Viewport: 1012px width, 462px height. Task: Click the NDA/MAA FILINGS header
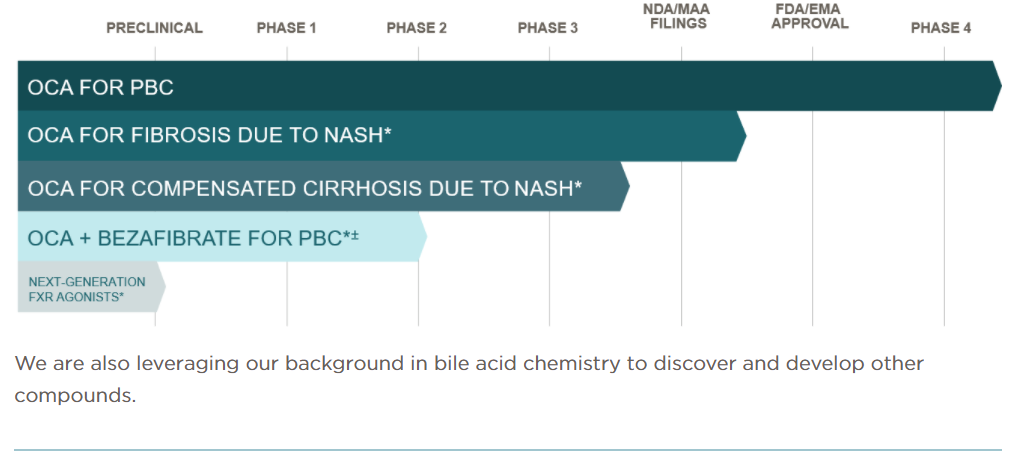click(677, 17)
